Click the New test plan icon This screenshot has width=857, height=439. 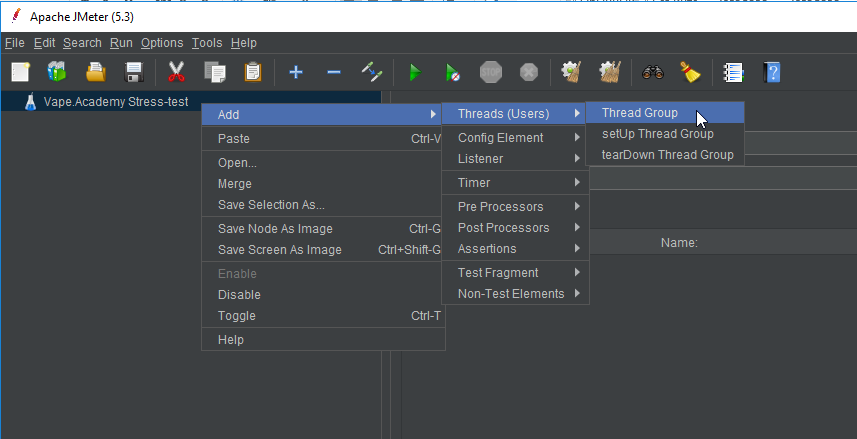21,72
